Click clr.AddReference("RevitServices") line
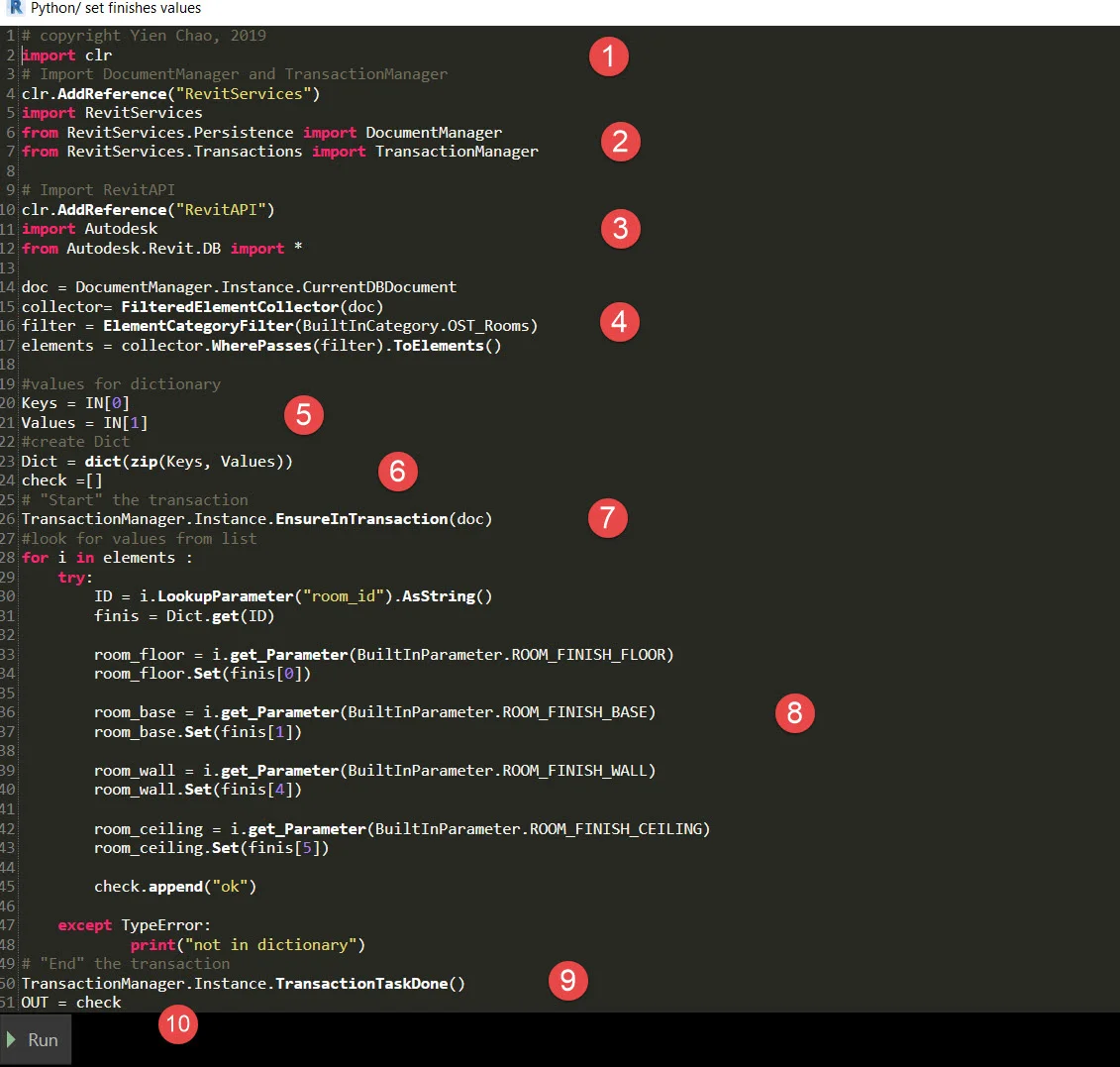Image resolution: width=1120 pixels, height=1067 pixels. pyautogui.click(x=170, y=93)
